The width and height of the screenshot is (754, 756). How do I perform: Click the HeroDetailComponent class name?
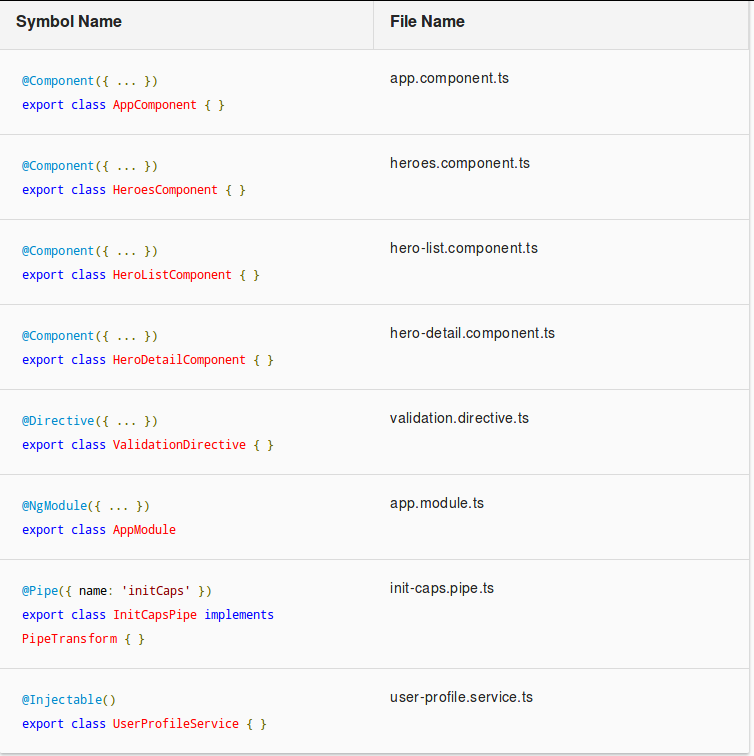point(179,360)
